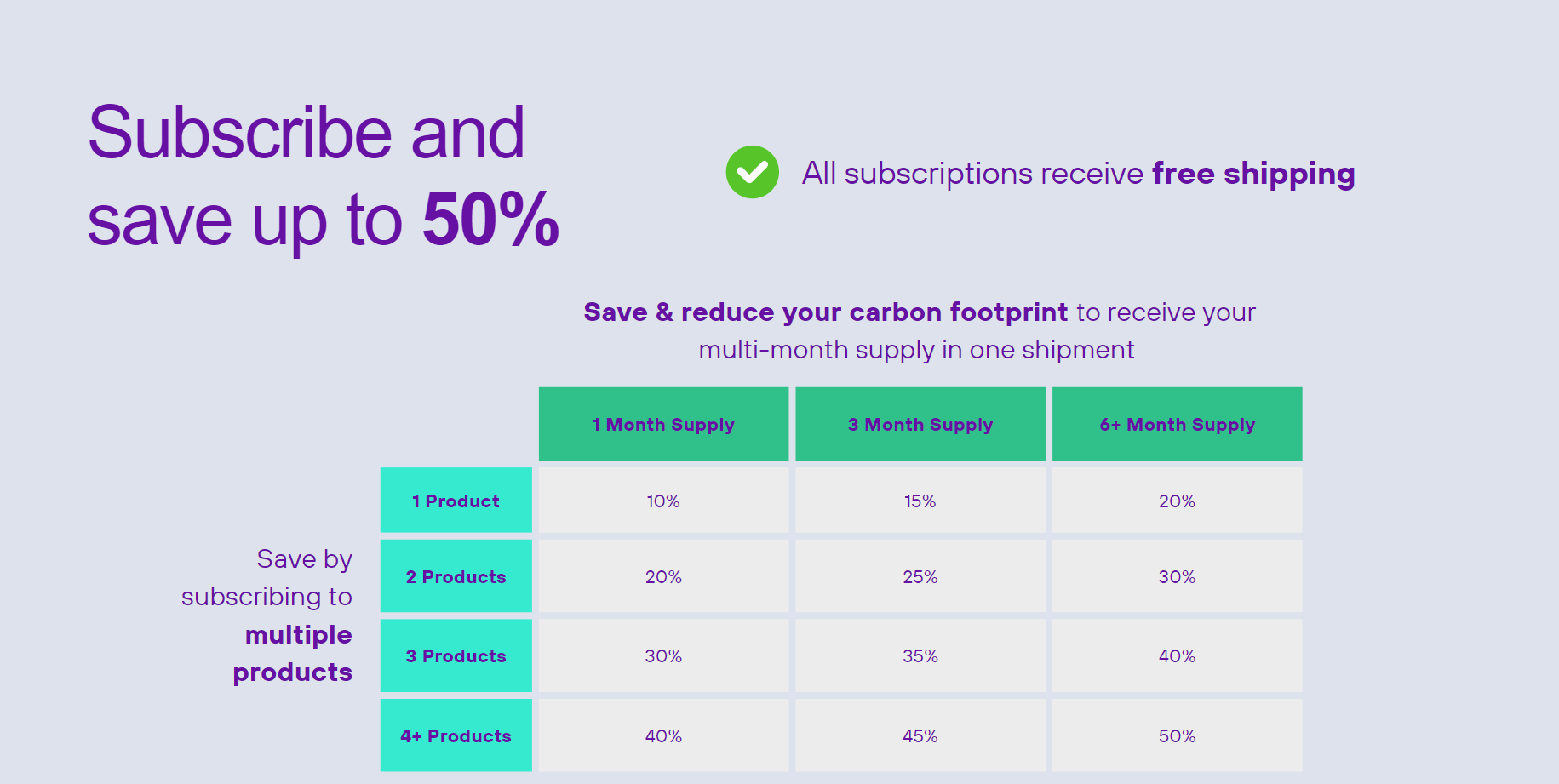Click the green checkmark icon
This screenshot has width=1559, height=784.
(752, 172)
